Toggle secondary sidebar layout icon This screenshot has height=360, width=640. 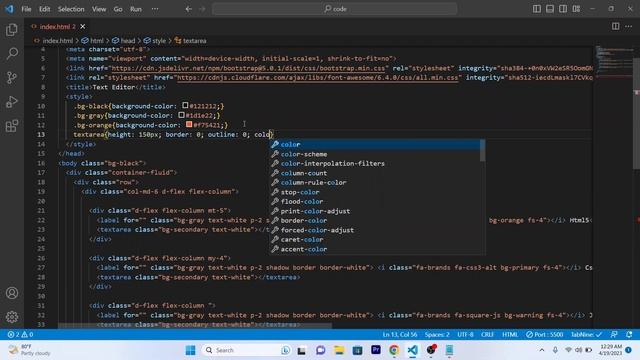point(563,9)
